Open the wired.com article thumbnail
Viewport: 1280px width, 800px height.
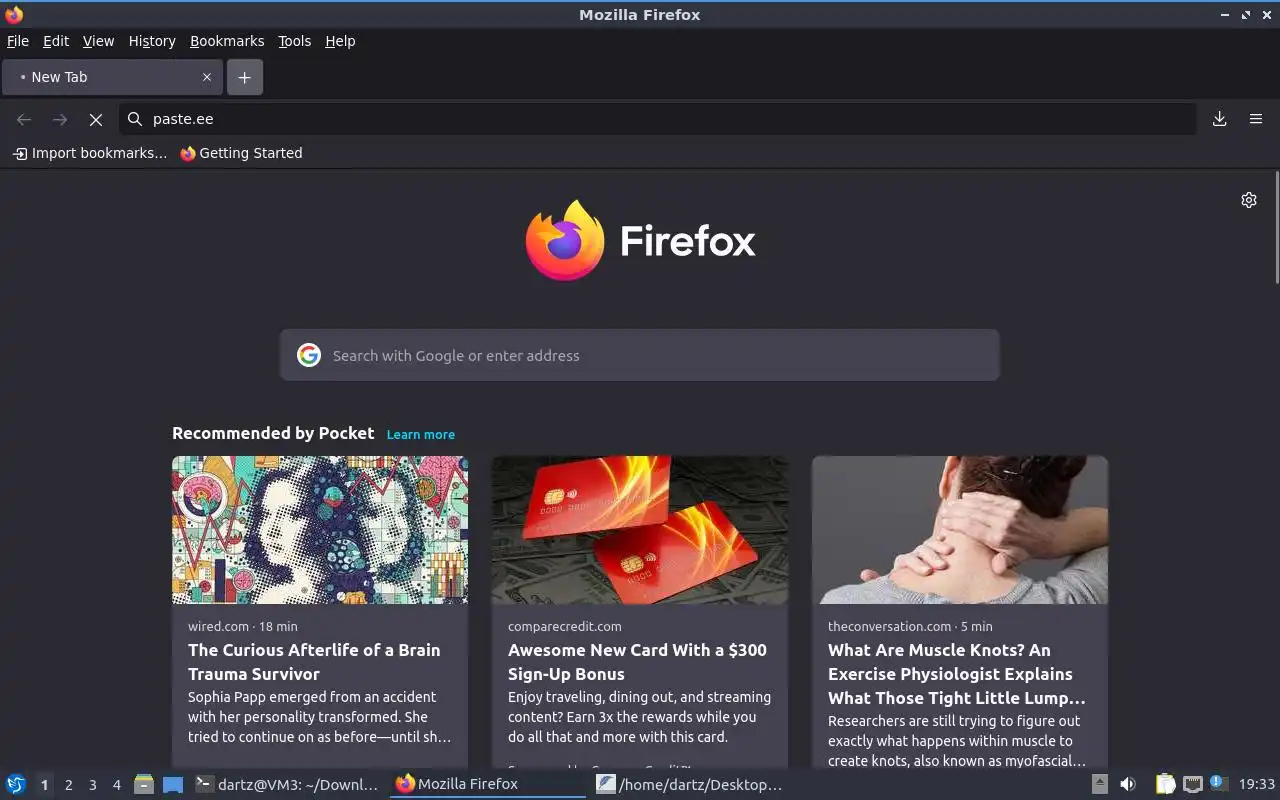coord(320,530)
